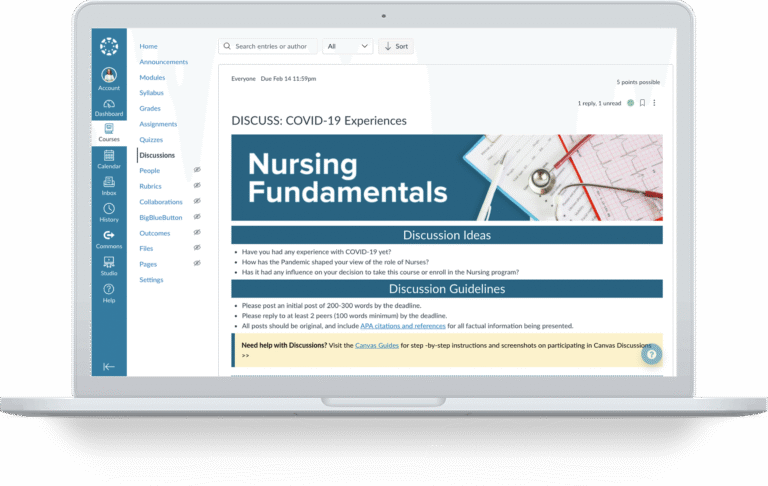Screen dimensions: 768x486
Task: Open Modules in the course menu
Action: coord(152,77)
